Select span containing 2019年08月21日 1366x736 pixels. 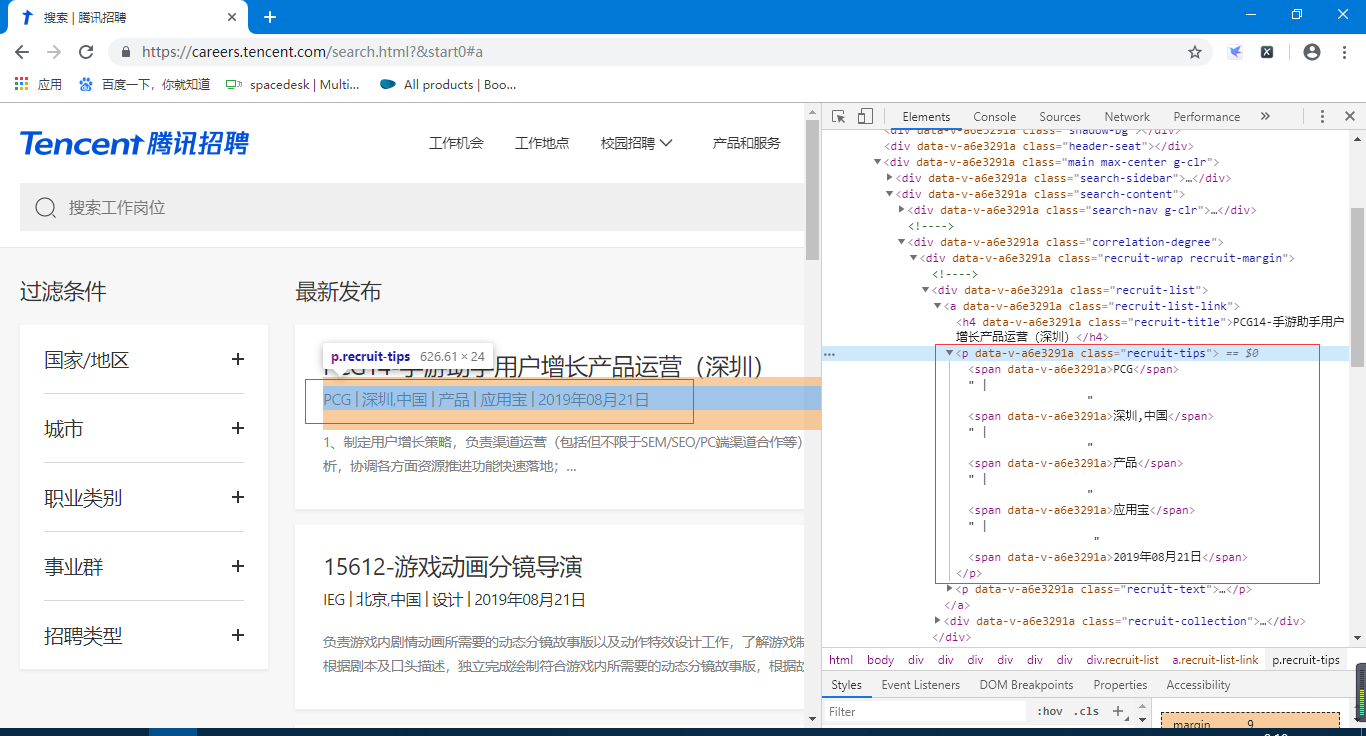pyautogui.click(x=1108, y=557)
